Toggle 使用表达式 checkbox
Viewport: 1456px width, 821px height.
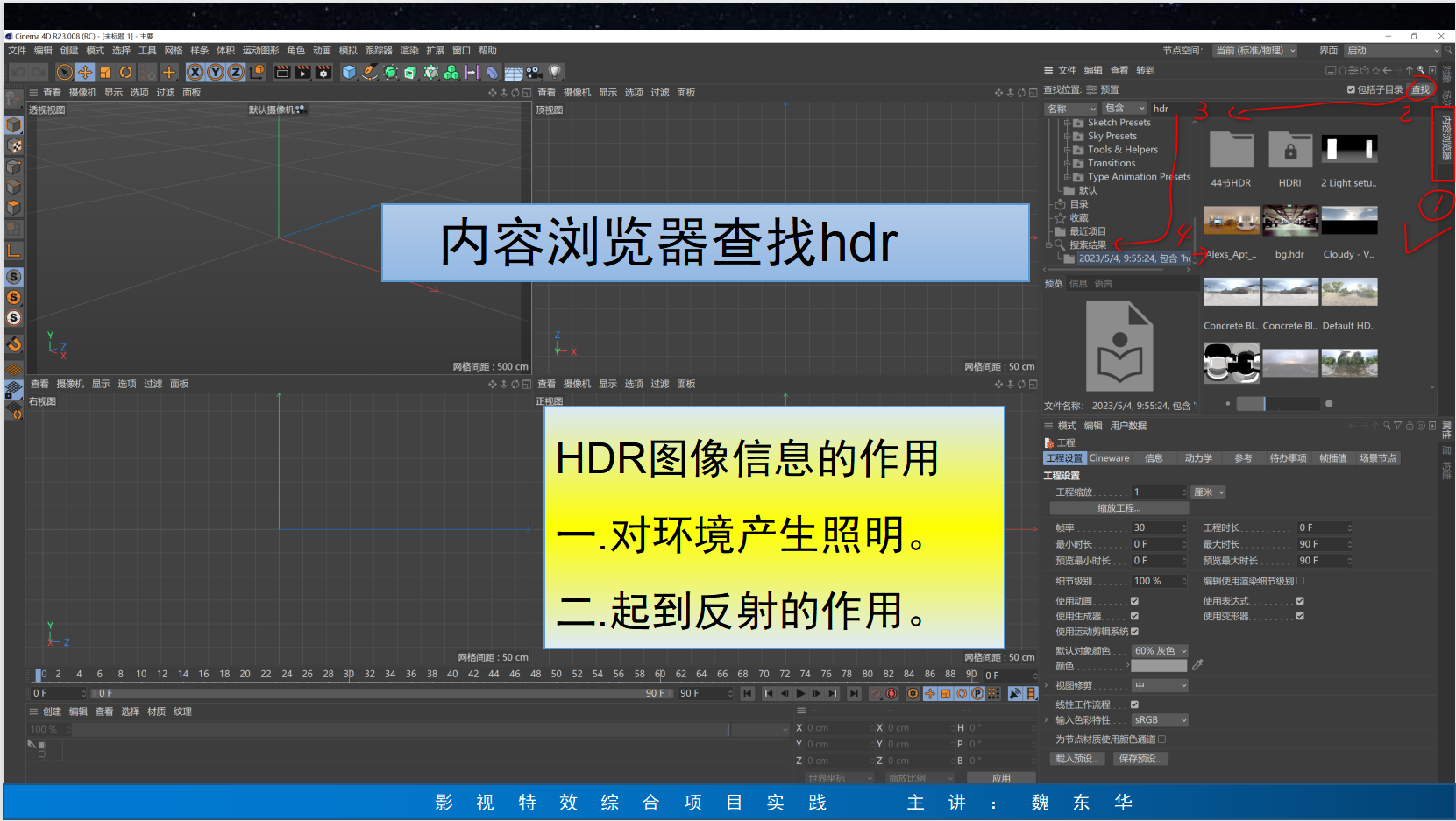1300,601
